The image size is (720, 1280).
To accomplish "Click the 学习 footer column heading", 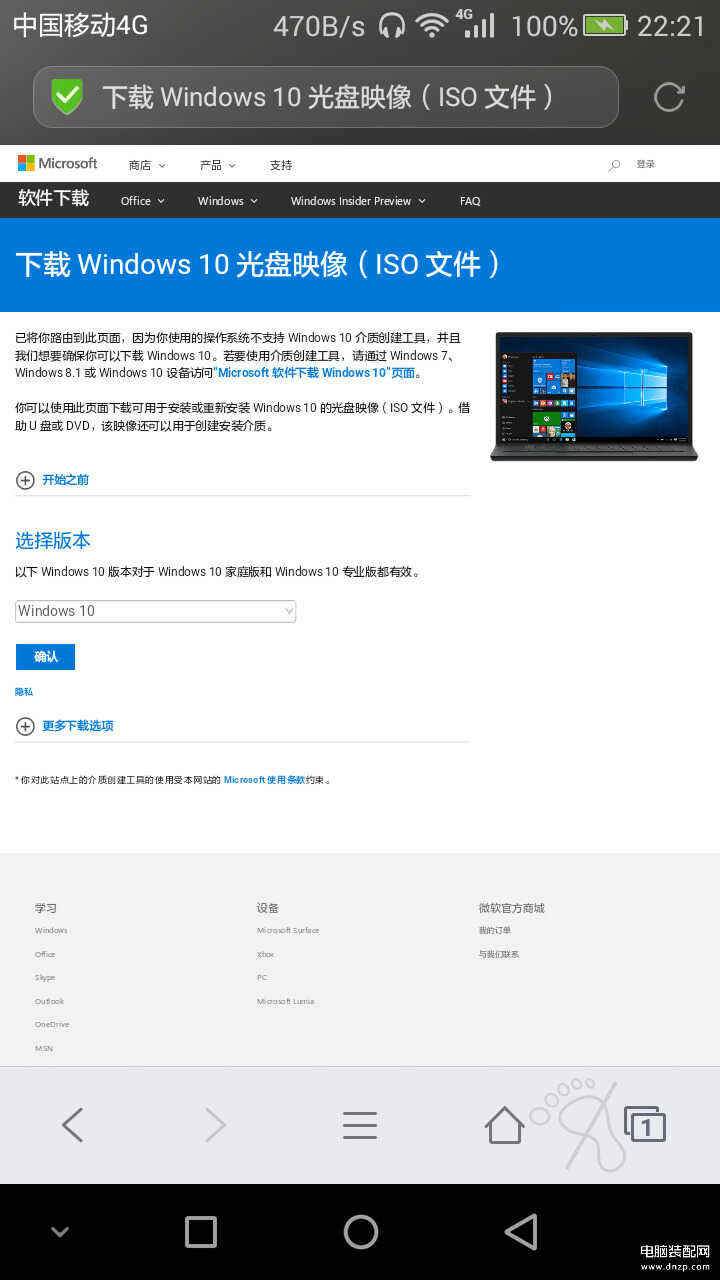I will tap(46, 908).
